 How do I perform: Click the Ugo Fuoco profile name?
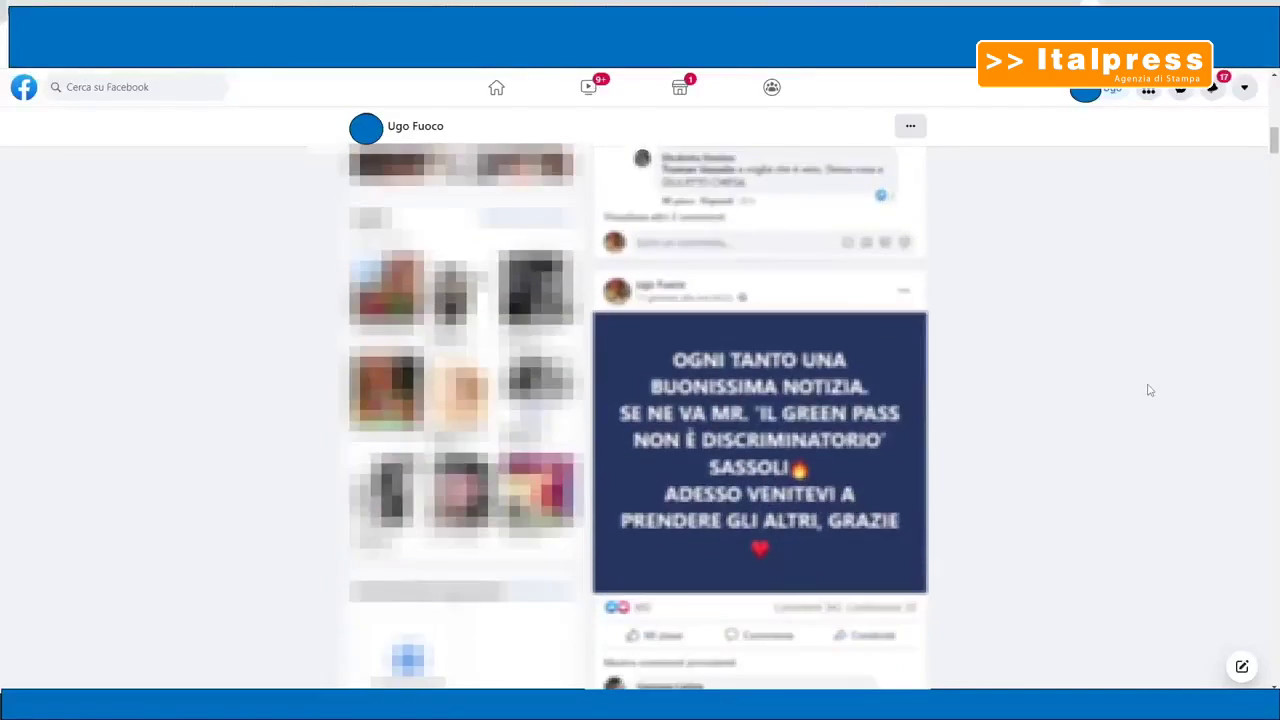tap(415, 127)
